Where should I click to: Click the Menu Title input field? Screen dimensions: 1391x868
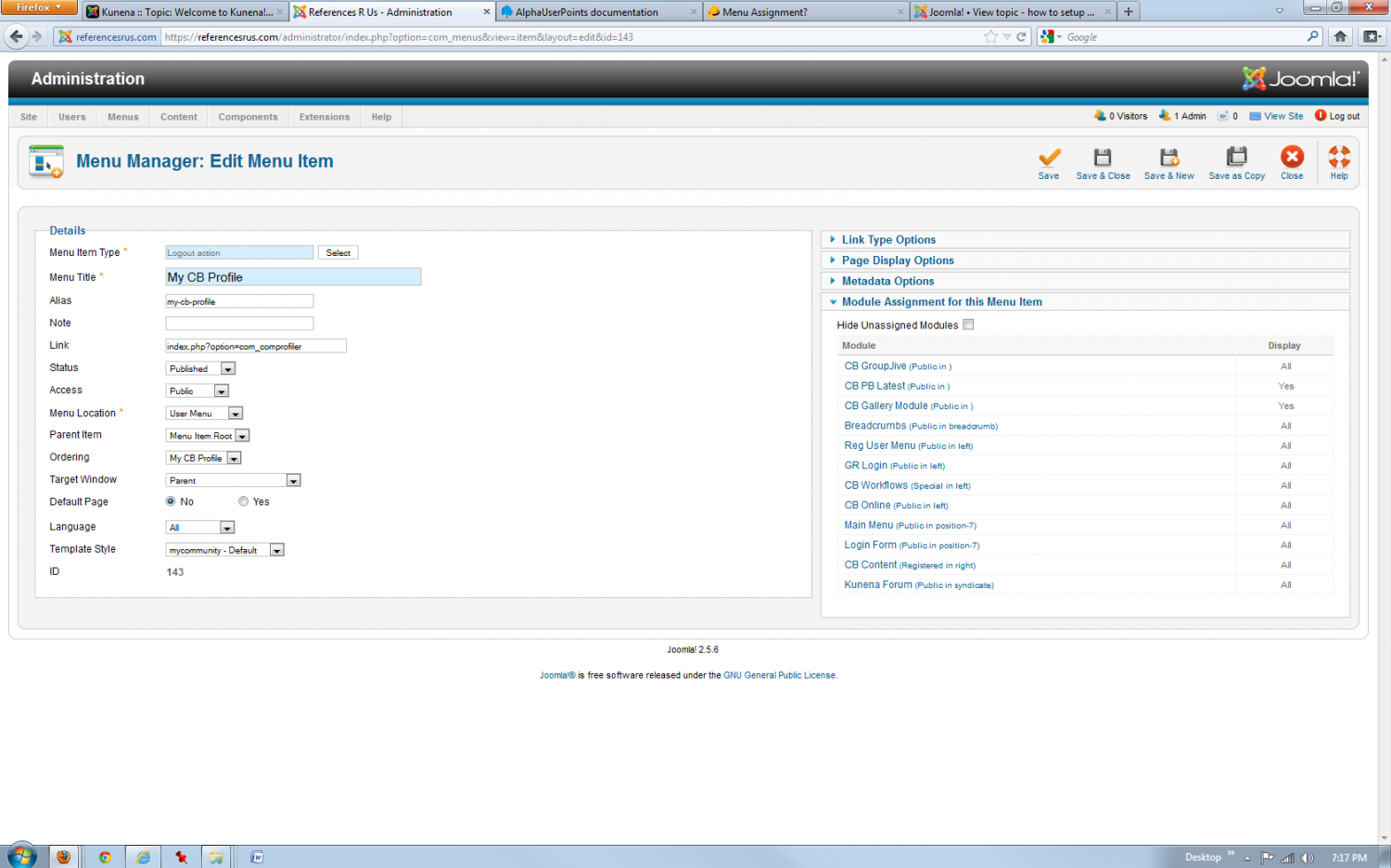pos(293,277)
